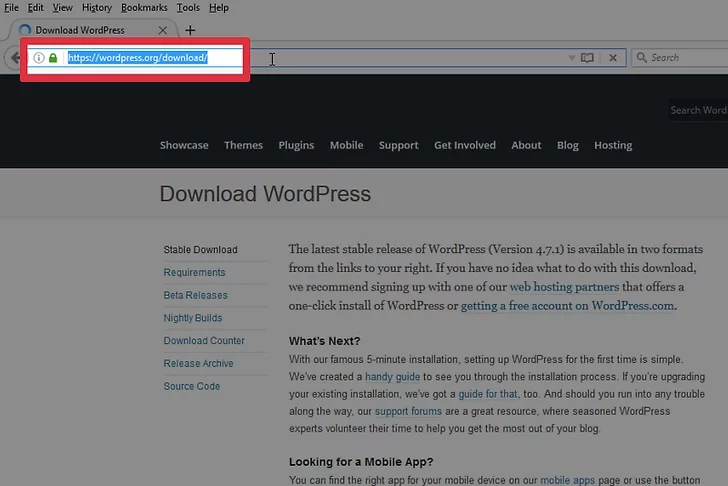This screenshot has height=486, width=728.
Task: Click the stop loading X button
Action: [614, 58]
